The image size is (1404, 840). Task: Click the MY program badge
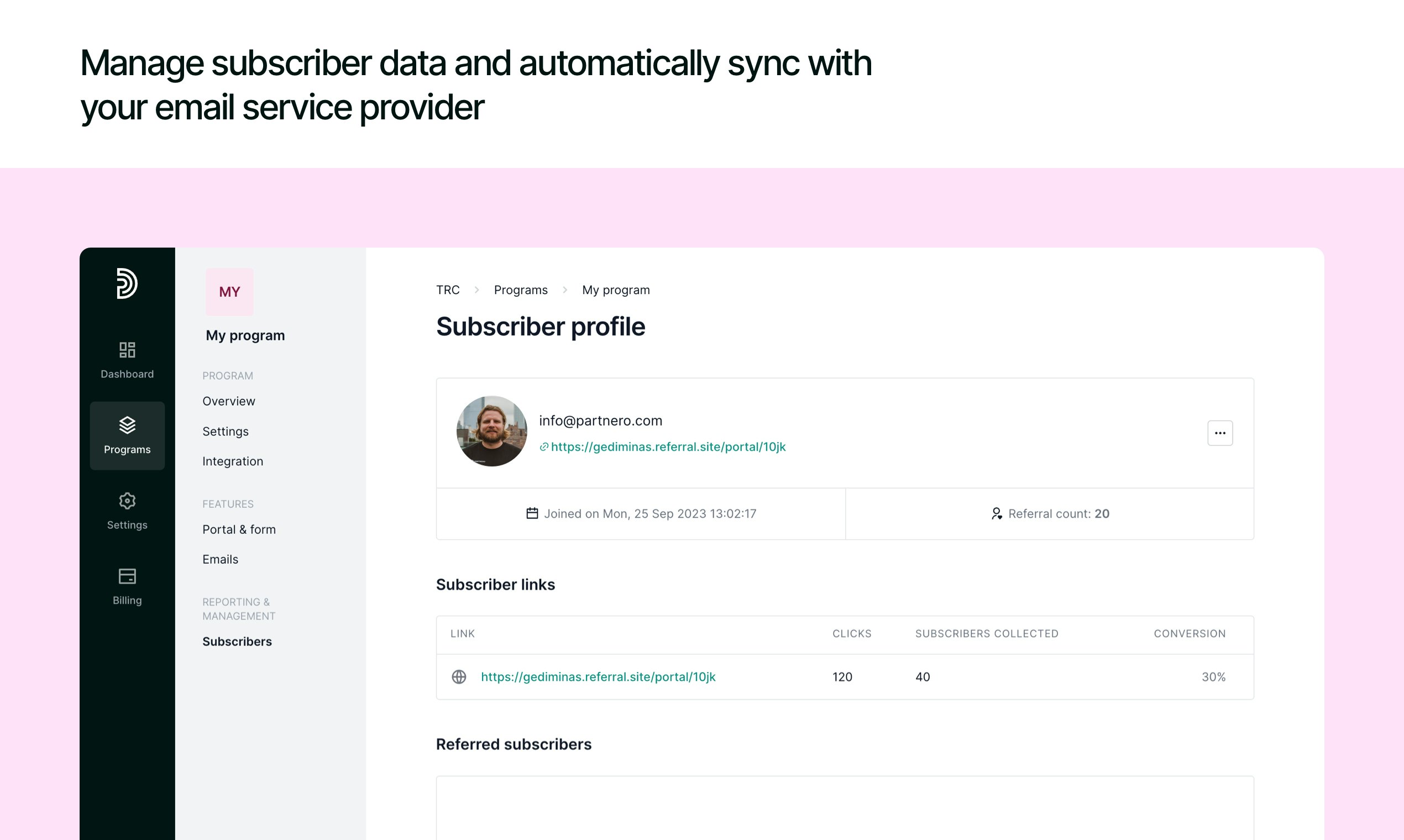[229, 292]
